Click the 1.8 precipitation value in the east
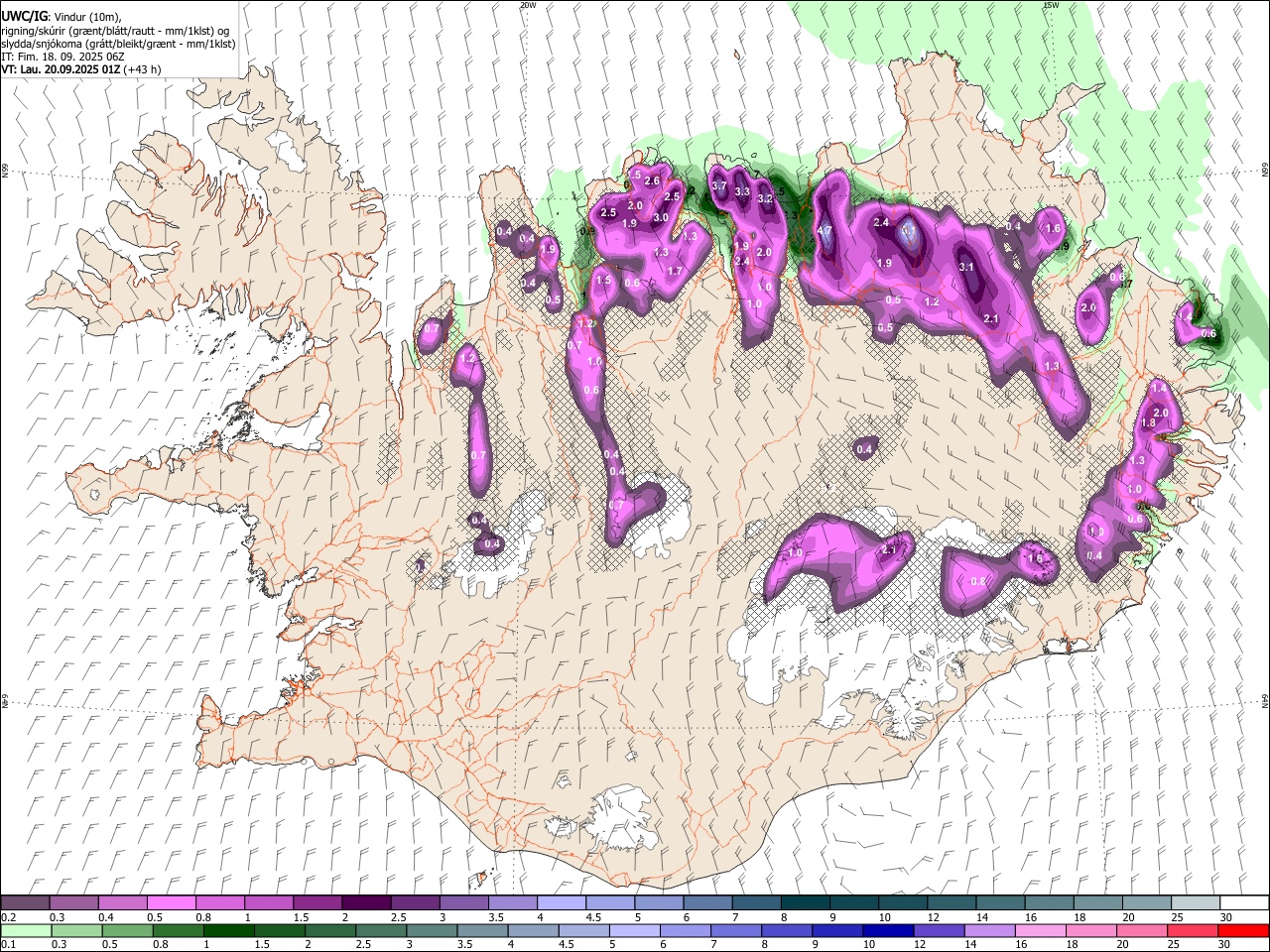This screenshot has height=952, width=1270. pyautogui.click(x=1149, y=422)
